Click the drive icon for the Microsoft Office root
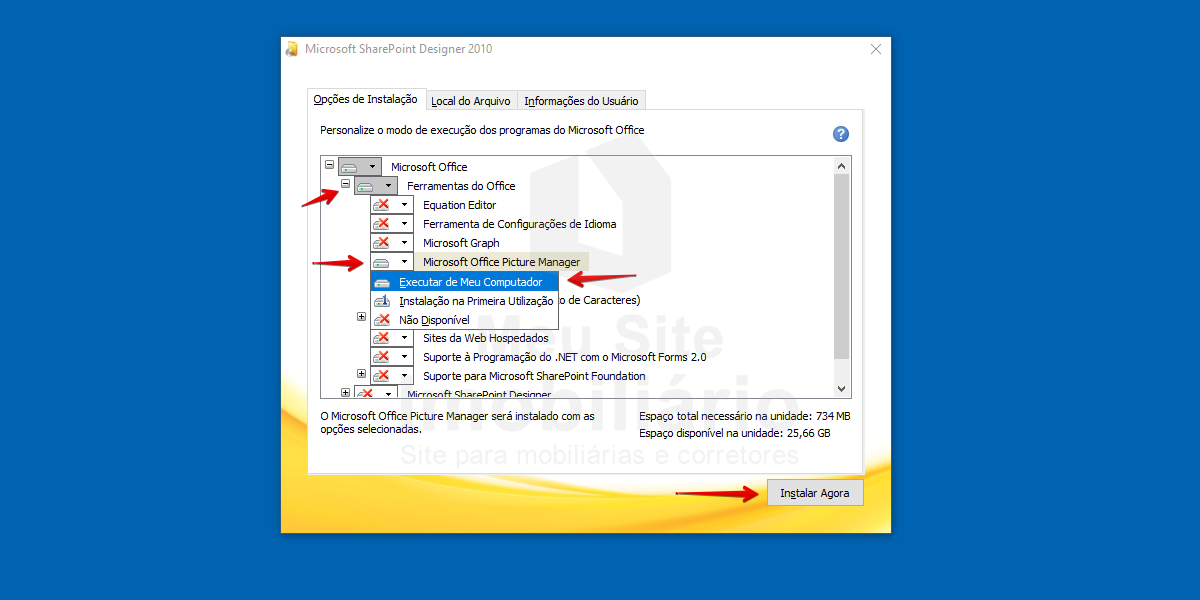1200x600 pixels. click(349, 167)
